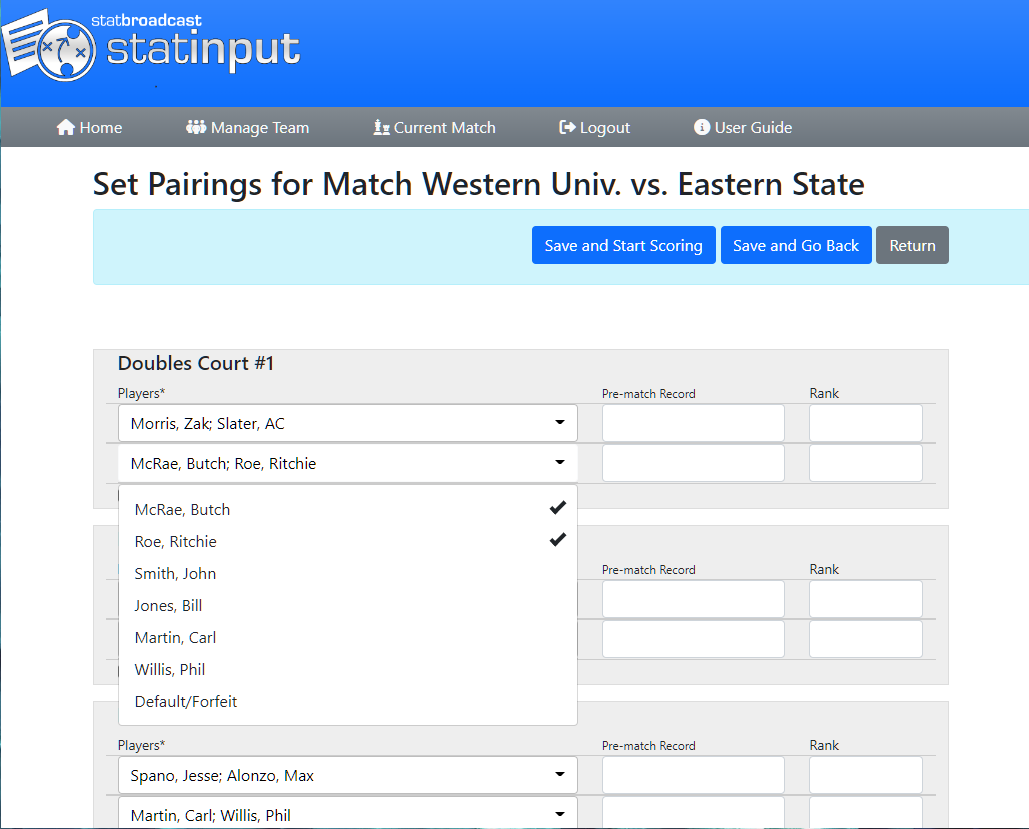Click Save and Go Back button
Screen dimensions: 1029x829
tap(795, 245)
